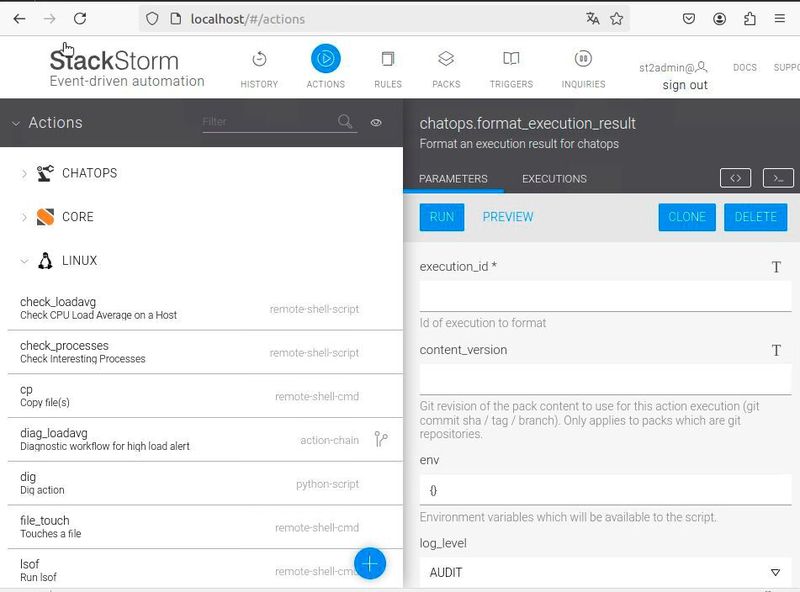Click the CORE pack orange icon
Image resolution: width=800 pixels, height=592 pixels.
coord(45,217)
